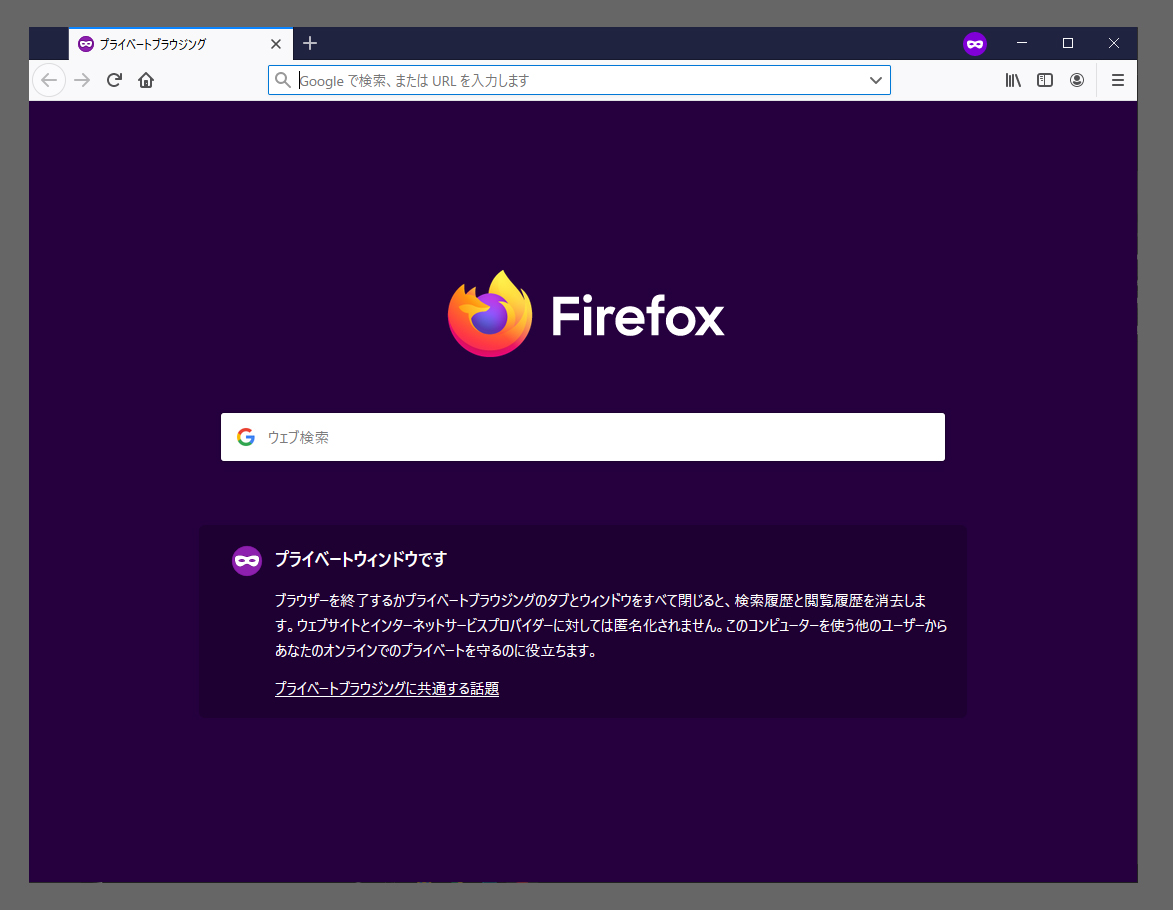
Task: Open the home page with house icon
Action: pyautogui.click(x=146, y=80)
